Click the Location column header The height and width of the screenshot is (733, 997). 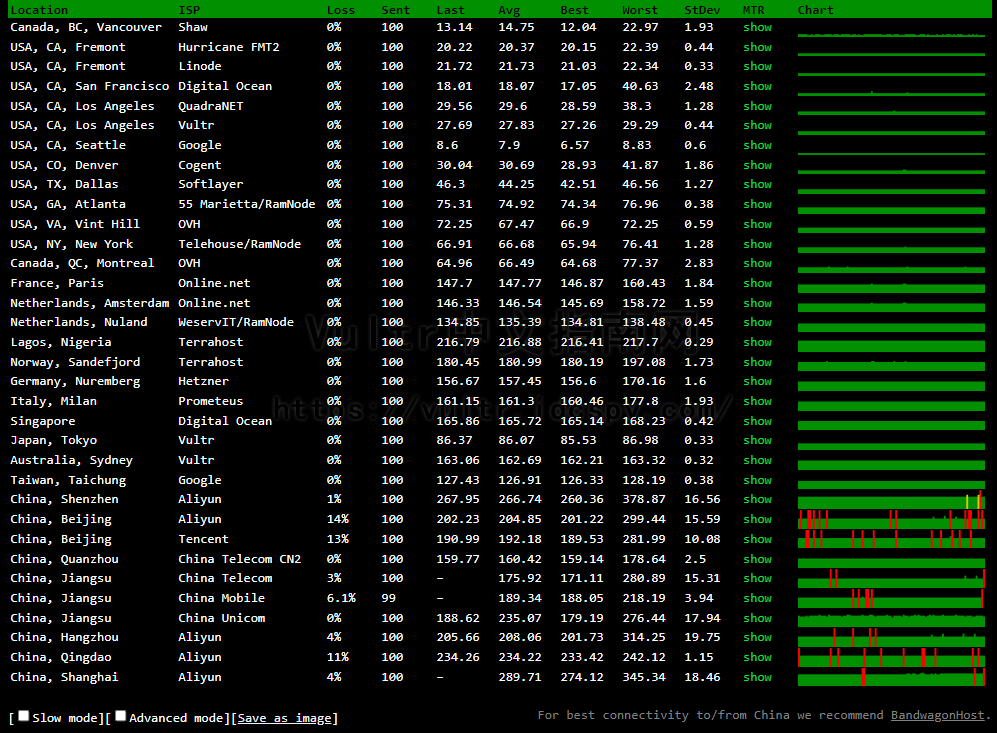(39, 10)
